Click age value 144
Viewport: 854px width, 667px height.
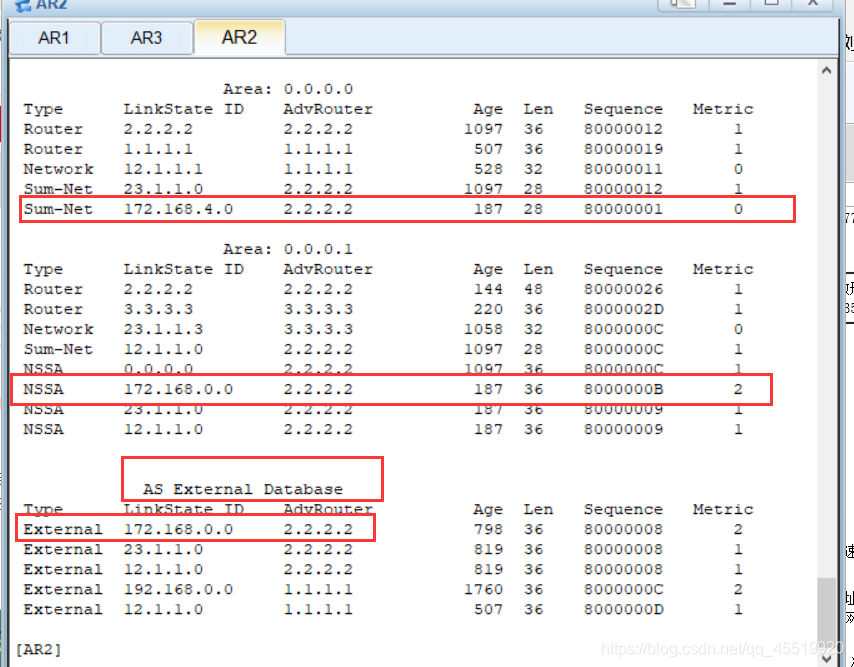pyautogui.click(x=488, y=289)
